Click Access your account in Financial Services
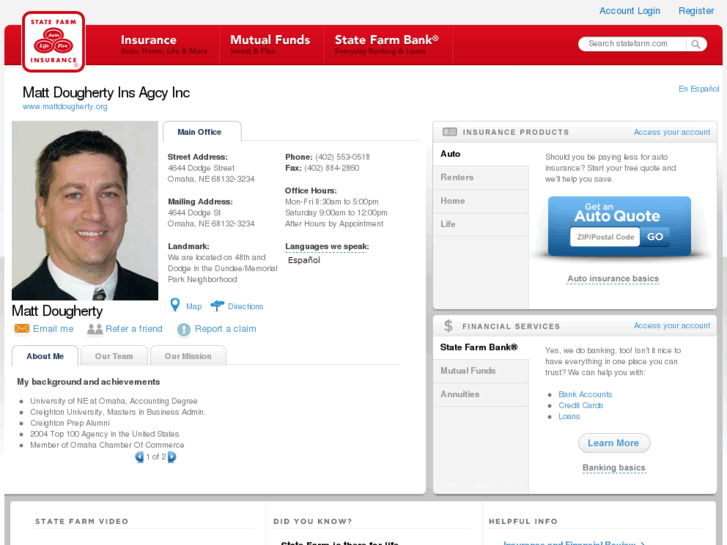 click(672, 326)
